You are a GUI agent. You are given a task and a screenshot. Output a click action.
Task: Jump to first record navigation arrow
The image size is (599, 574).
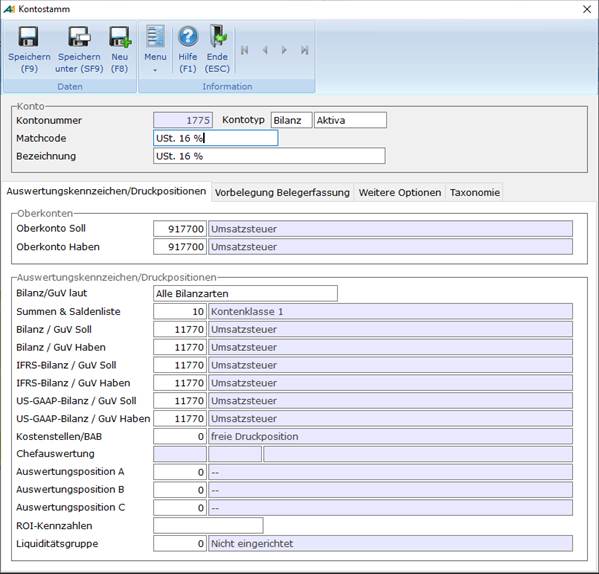pos(244,50)
